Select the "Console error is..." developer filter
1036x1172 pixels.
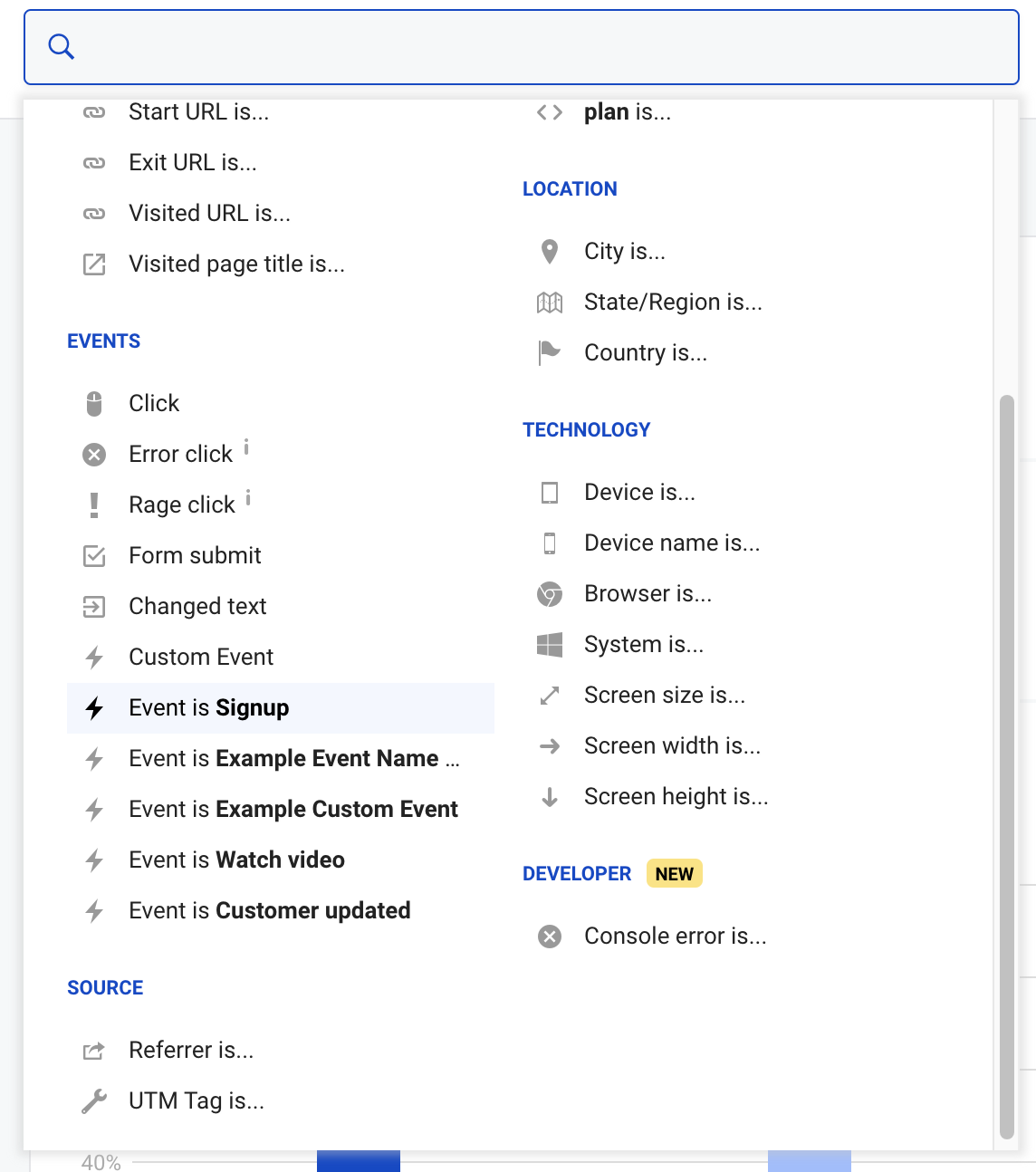pyautogui.click(x=676, y=936)
